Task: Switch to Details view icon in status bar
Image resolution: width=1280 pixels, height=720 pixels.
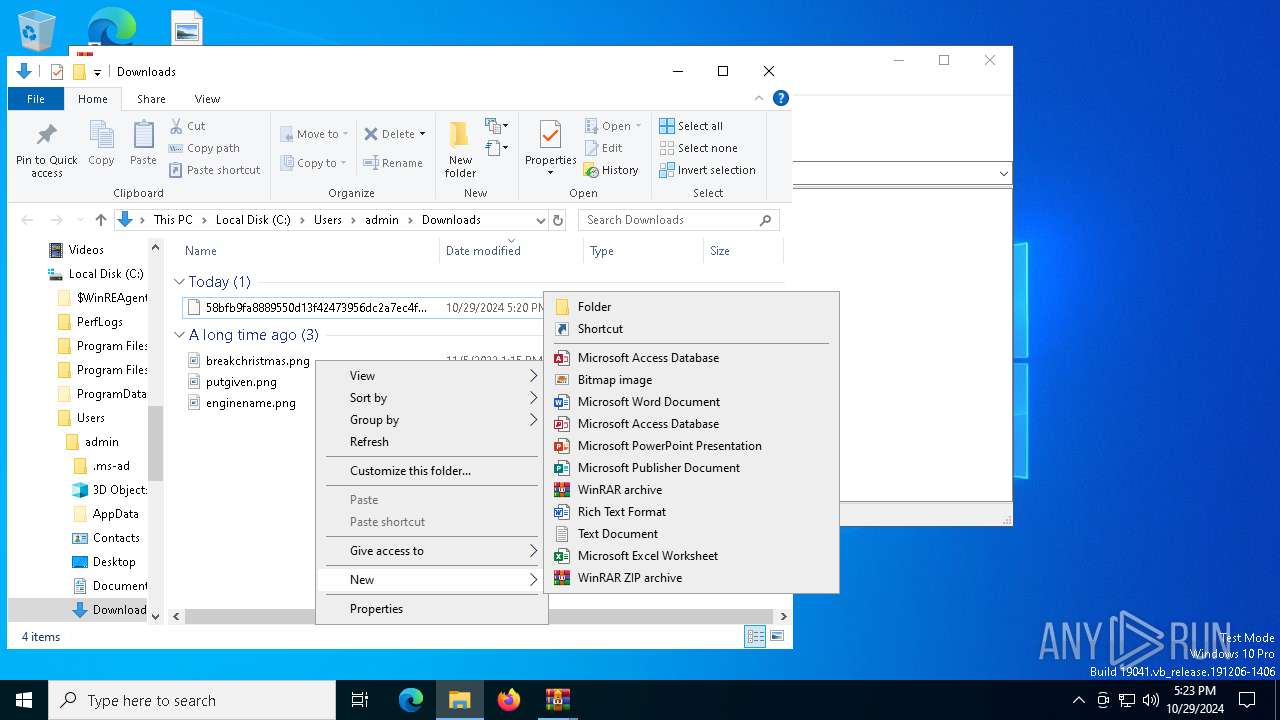Action: click(755, 636)
